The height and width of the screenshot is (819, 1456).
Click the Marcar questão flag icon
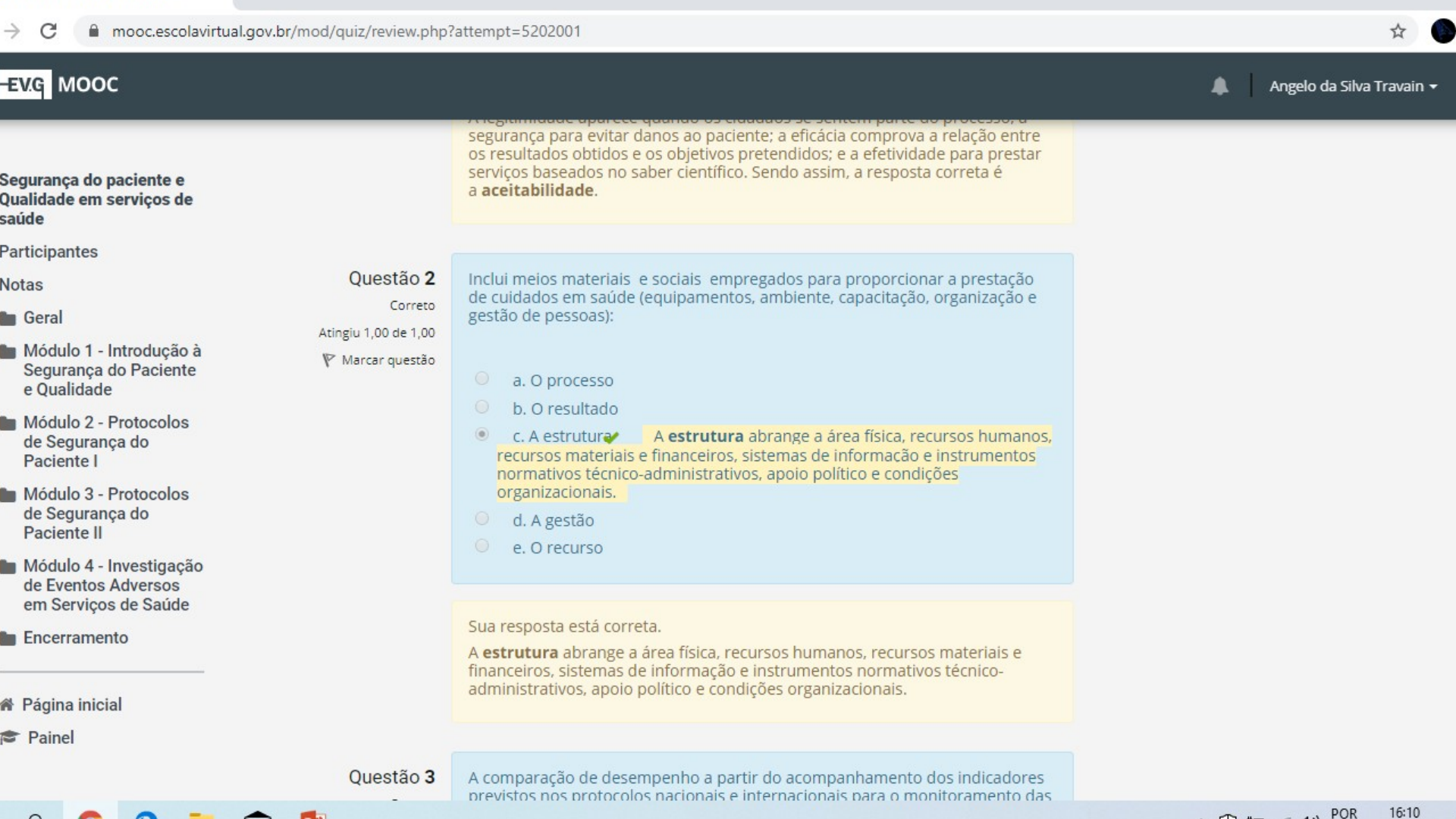(328, 360)
